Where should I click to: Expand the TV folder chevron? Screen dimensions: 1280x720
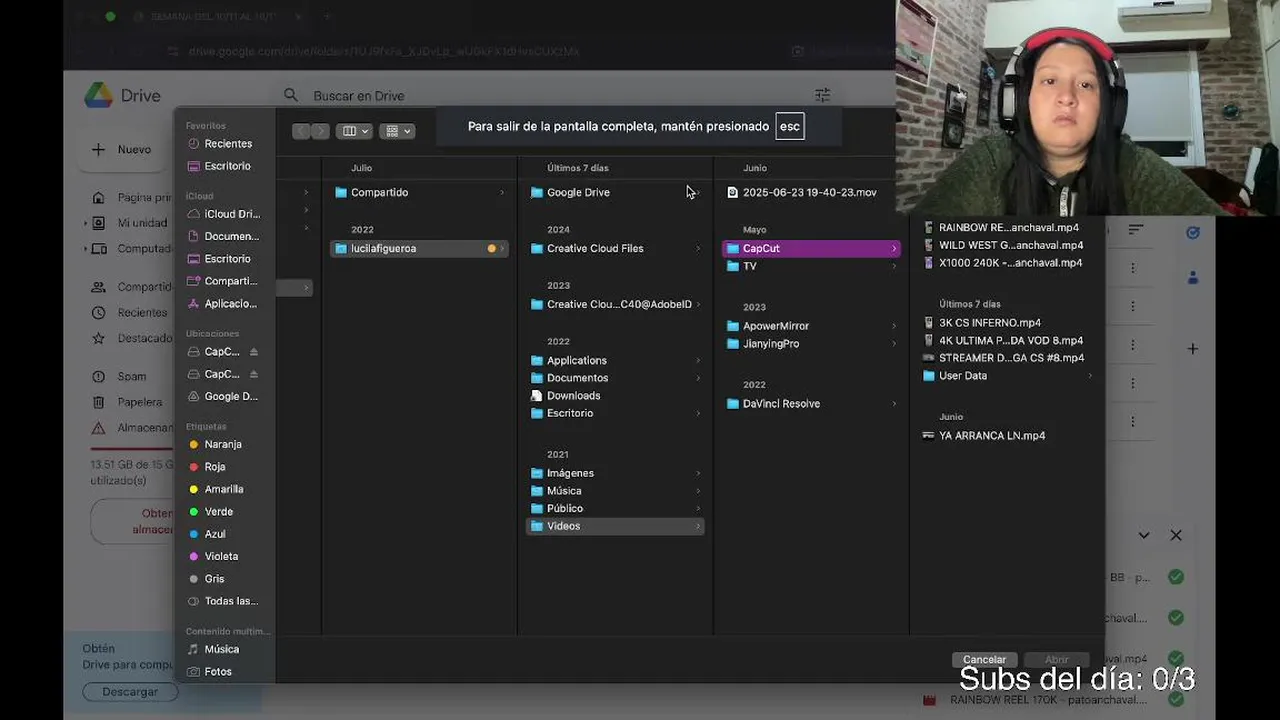tap(894, 266)
